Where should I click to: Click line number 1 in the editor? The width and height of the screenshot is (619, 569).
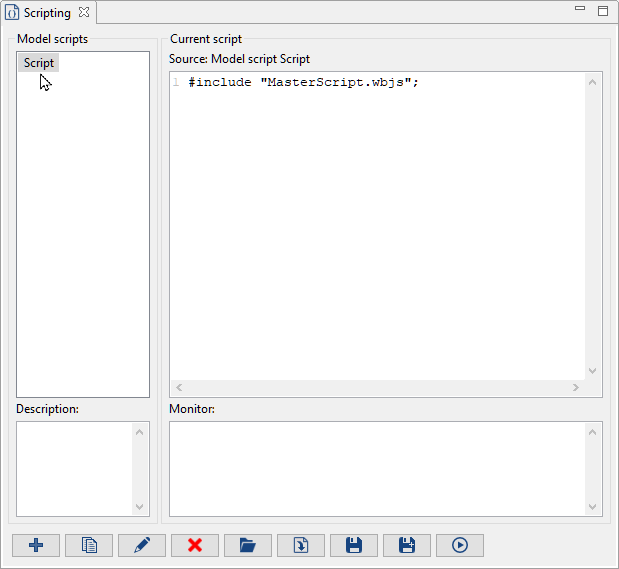(x=176, y=82)
